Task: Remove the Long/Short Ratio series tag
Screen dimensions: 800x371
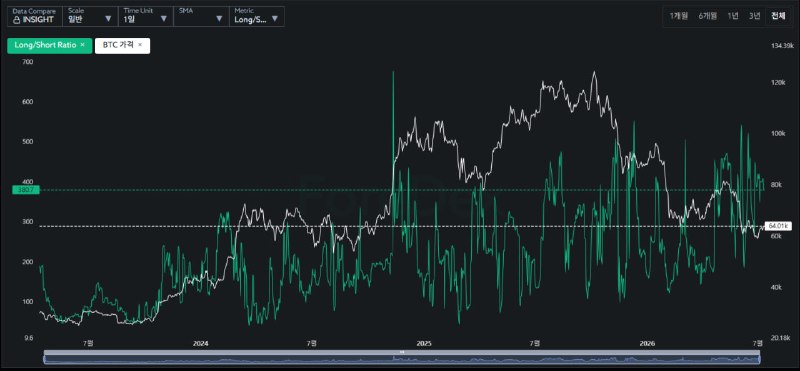Action: 83,45
